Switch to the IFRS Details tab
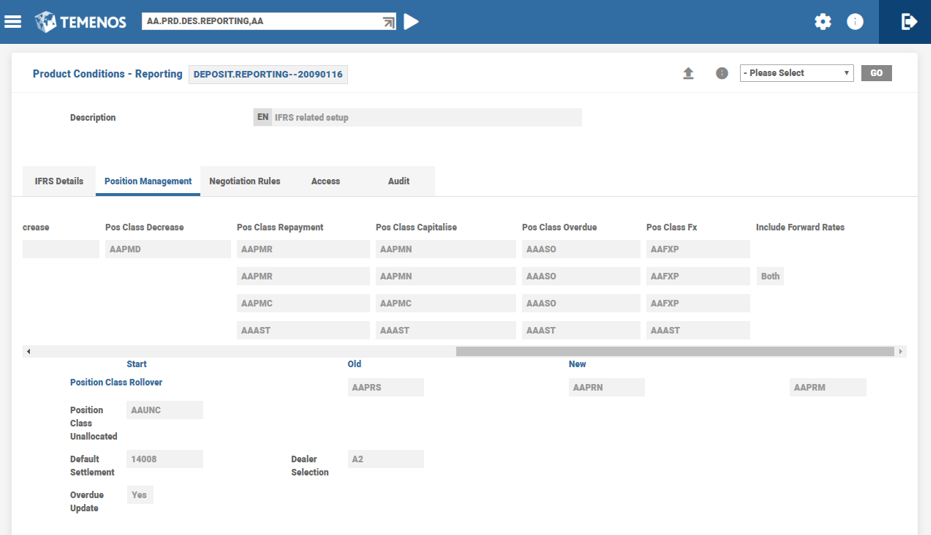931x535 pixels. click(59, 181)
